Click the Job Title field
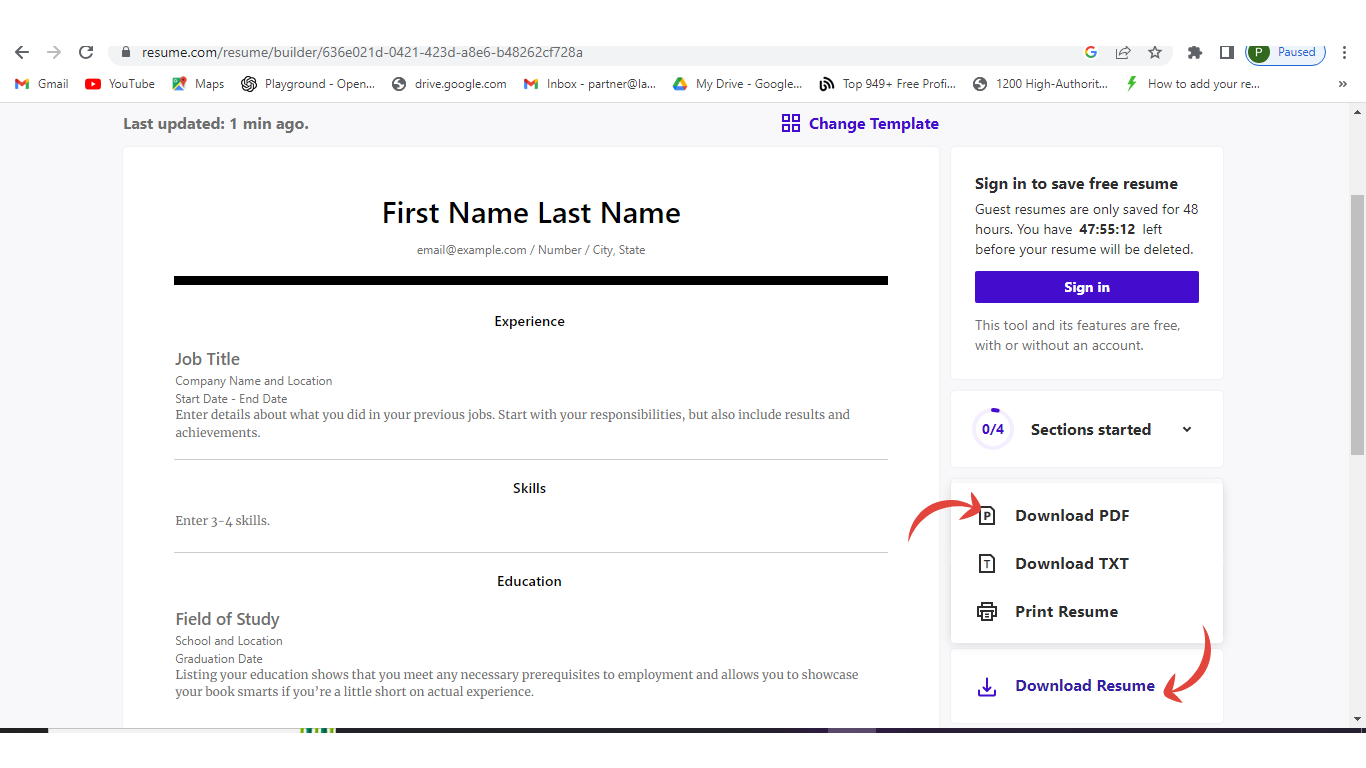1366x768 pixels. point(208,359)
